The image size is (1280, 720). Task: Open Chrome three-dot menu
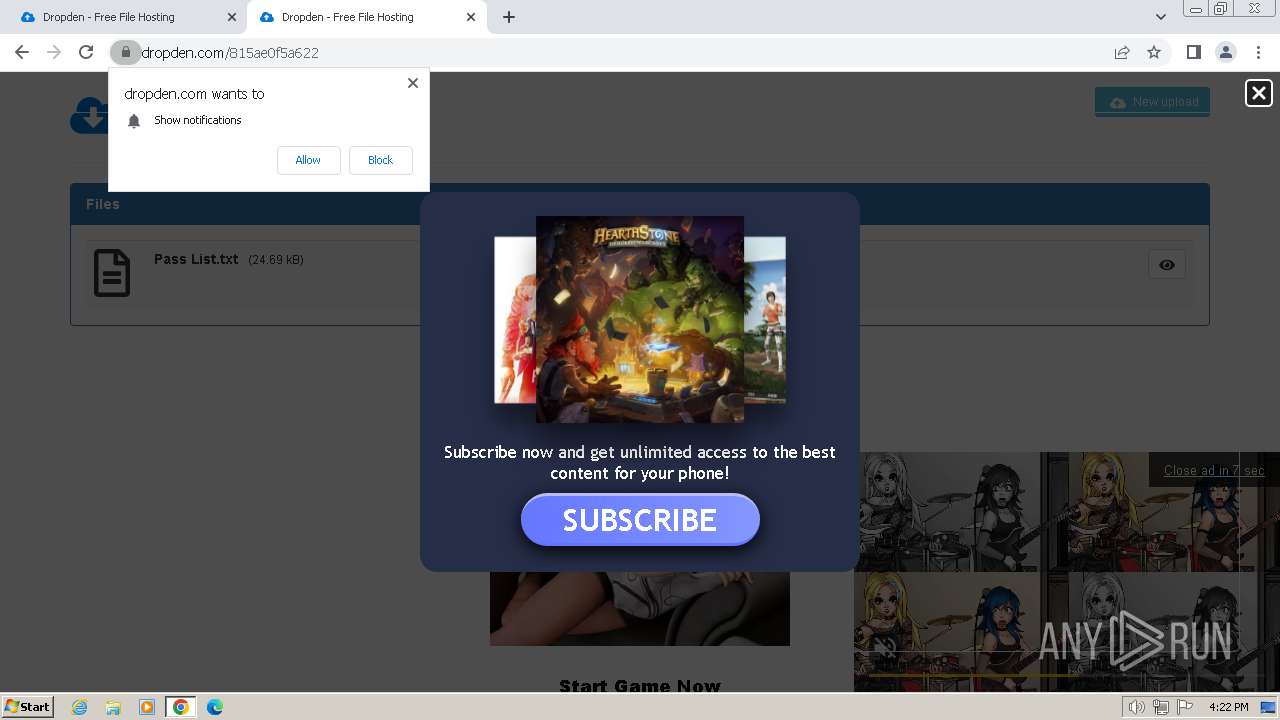[1258, 52]
